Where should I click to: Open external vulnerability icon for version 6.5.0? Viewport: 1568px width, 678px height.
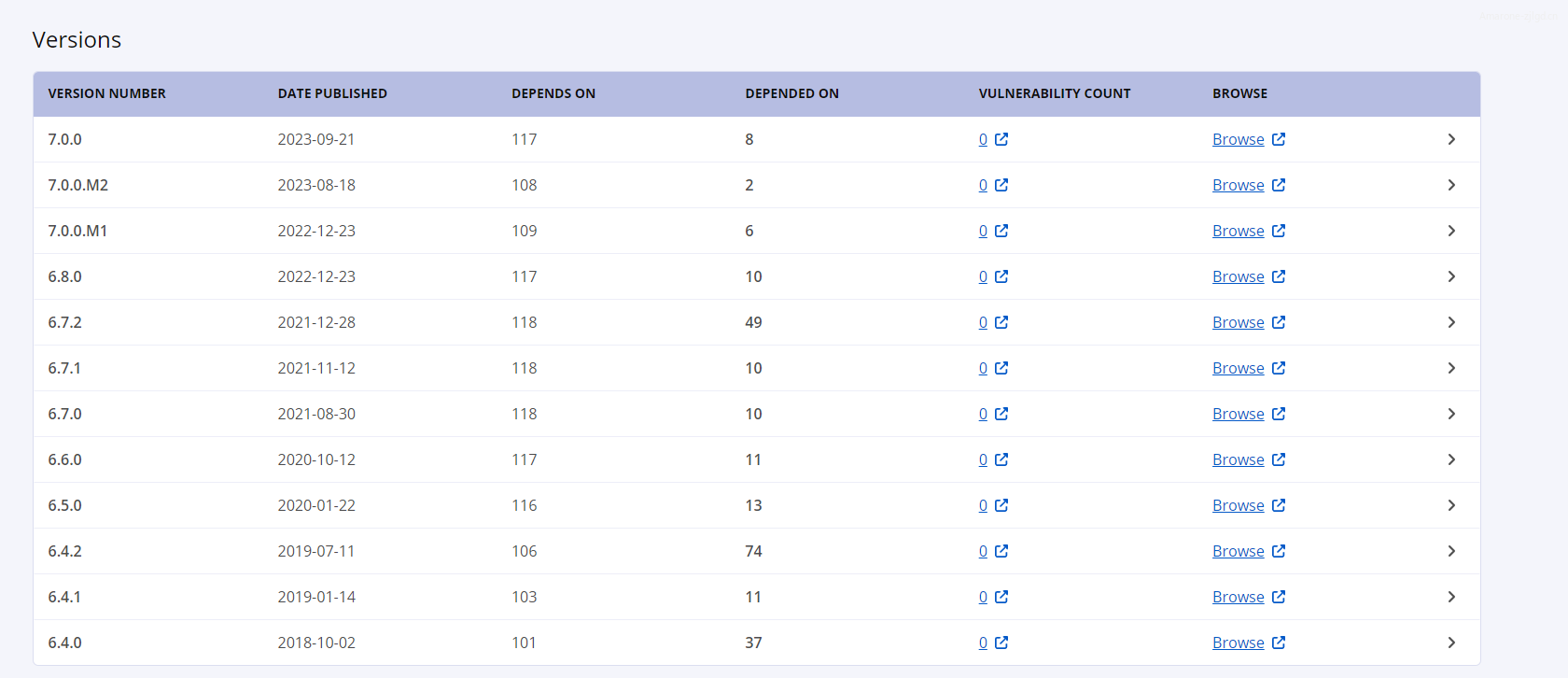(x=1001, y=505)
